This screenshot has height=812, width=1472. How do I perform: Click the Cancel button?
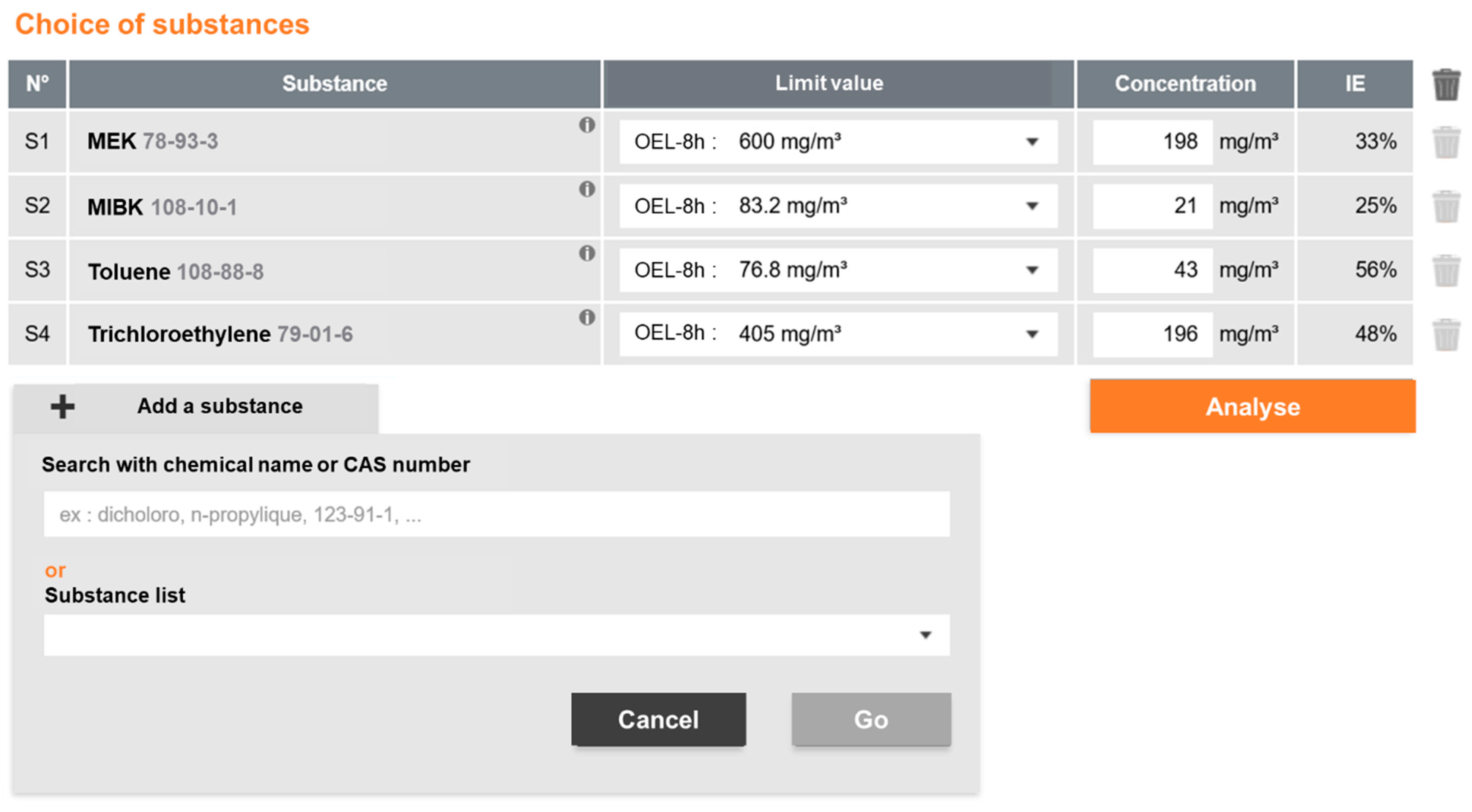pyautogui.click(x=658, y=719)
